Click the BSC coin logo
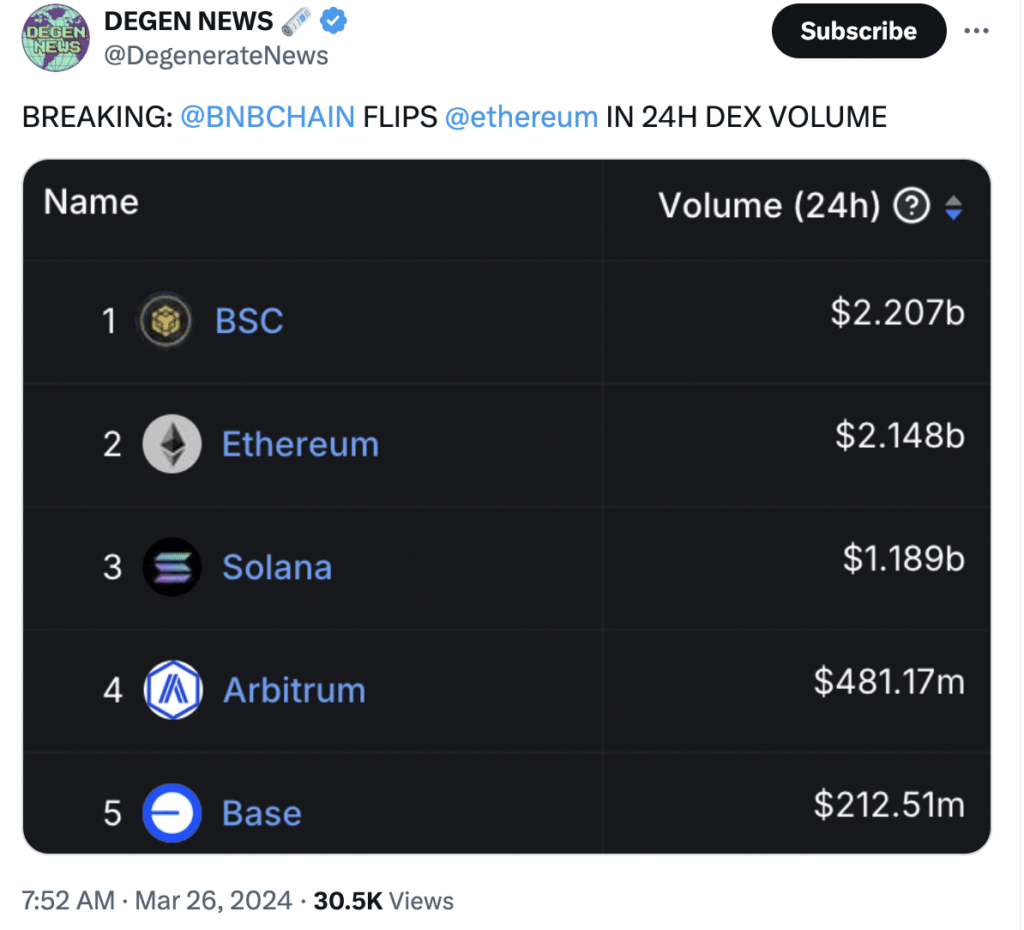 [x=166, y=321]
